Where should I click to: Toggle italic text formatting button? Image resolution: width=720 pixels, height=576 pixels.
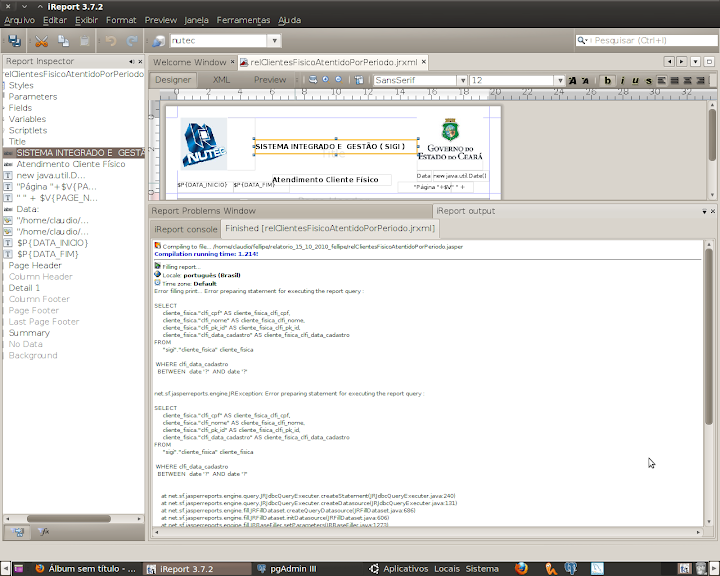tap(621, 80)
